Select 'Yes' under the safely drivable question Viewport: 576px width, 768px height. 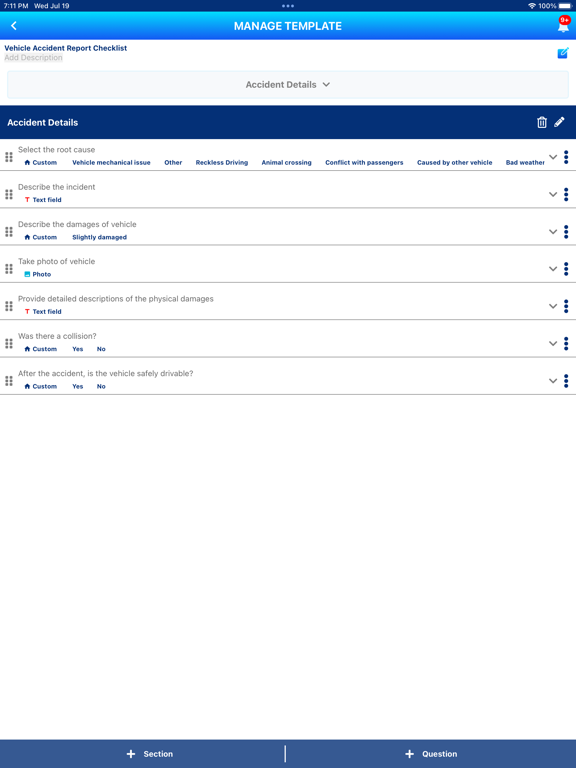pyautogui.click(x=77, y=386)
